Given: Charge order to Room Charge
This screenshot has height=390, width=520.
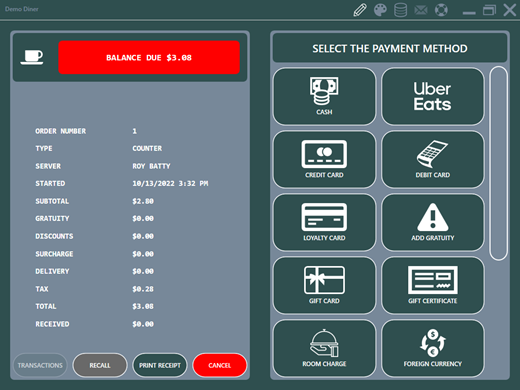Looking at the screenshot, I should pyautogui.click(x=324, y=349).
